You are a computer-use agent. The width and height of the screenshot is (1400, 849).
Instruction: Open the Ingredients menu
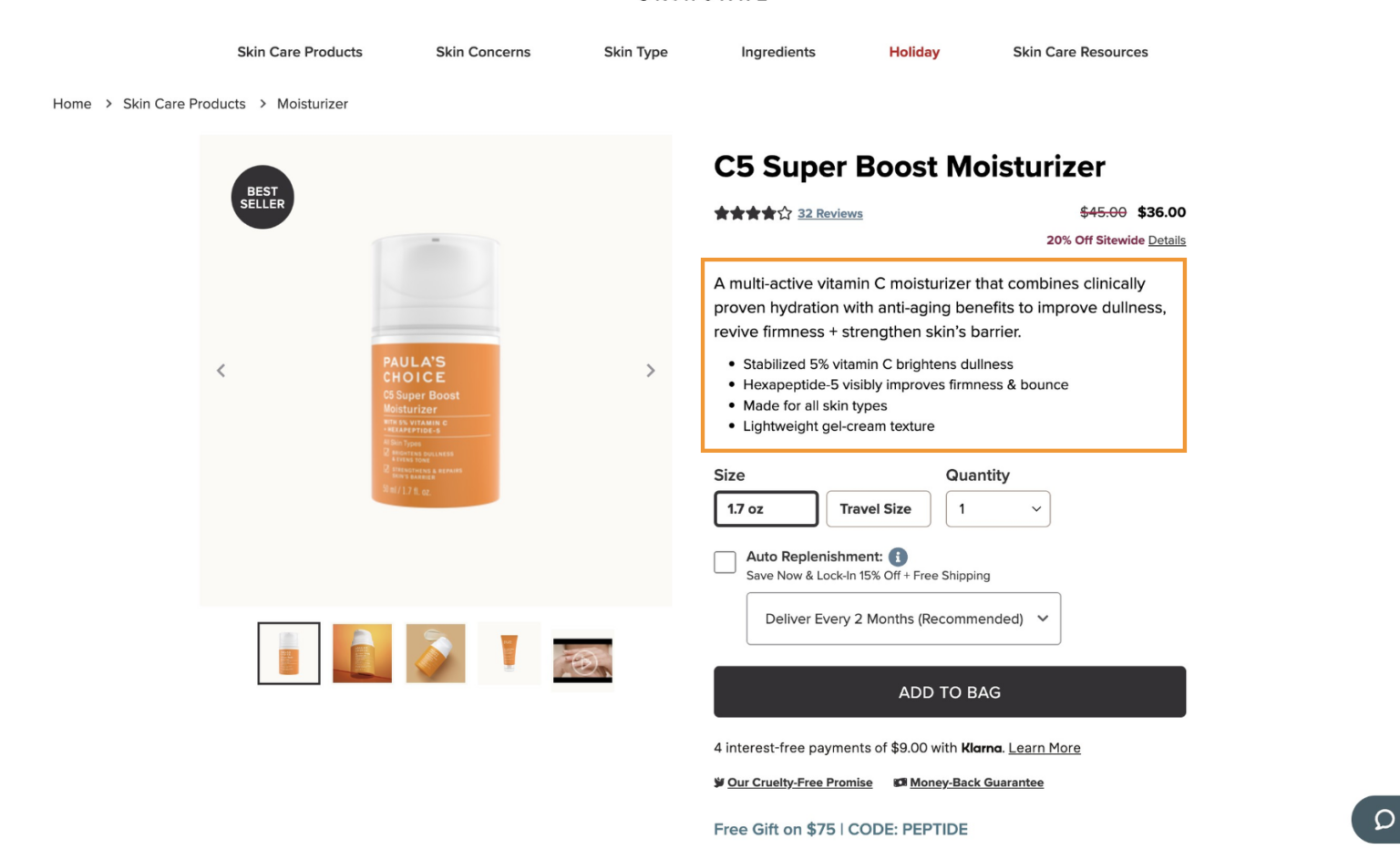[778, 52]
